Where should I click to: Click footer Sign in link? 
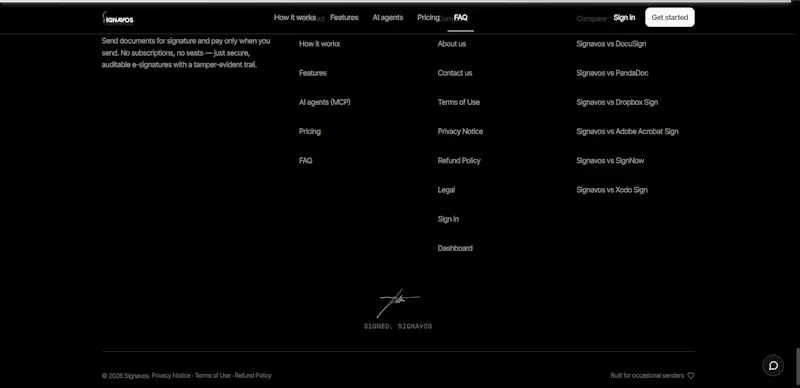point(448,219)
